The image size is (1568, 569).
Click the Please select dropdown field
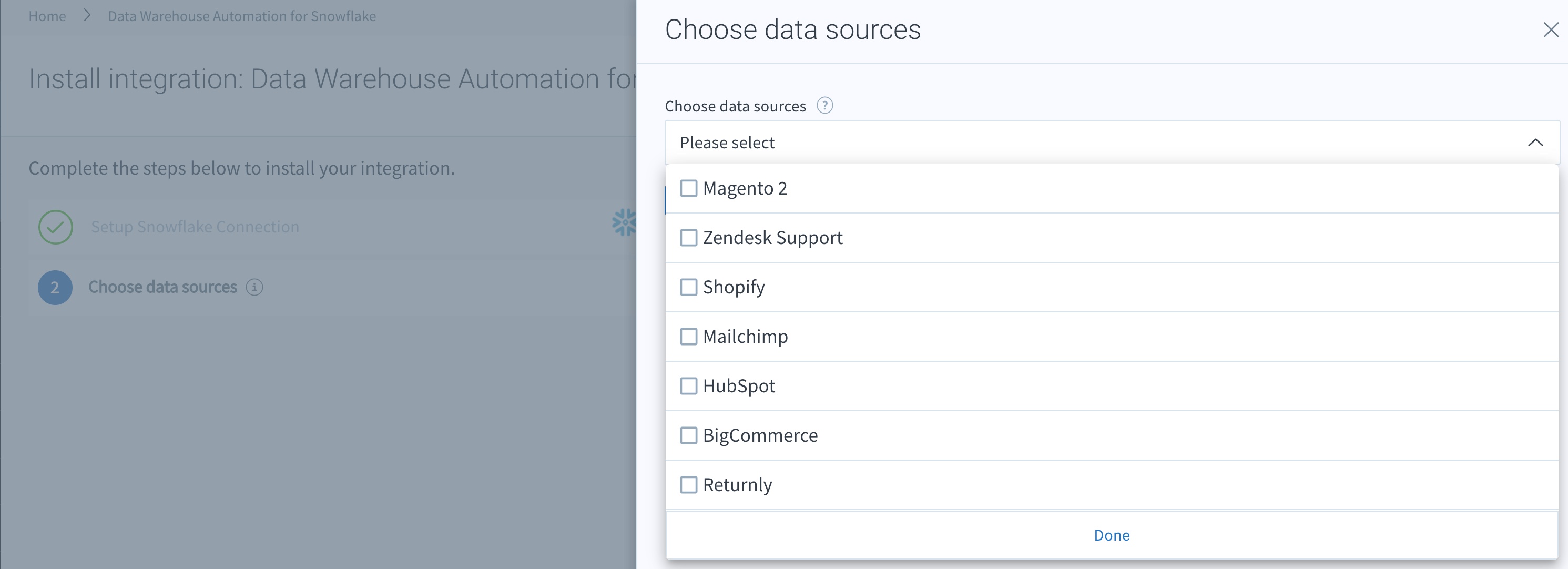pos(1112,143)
